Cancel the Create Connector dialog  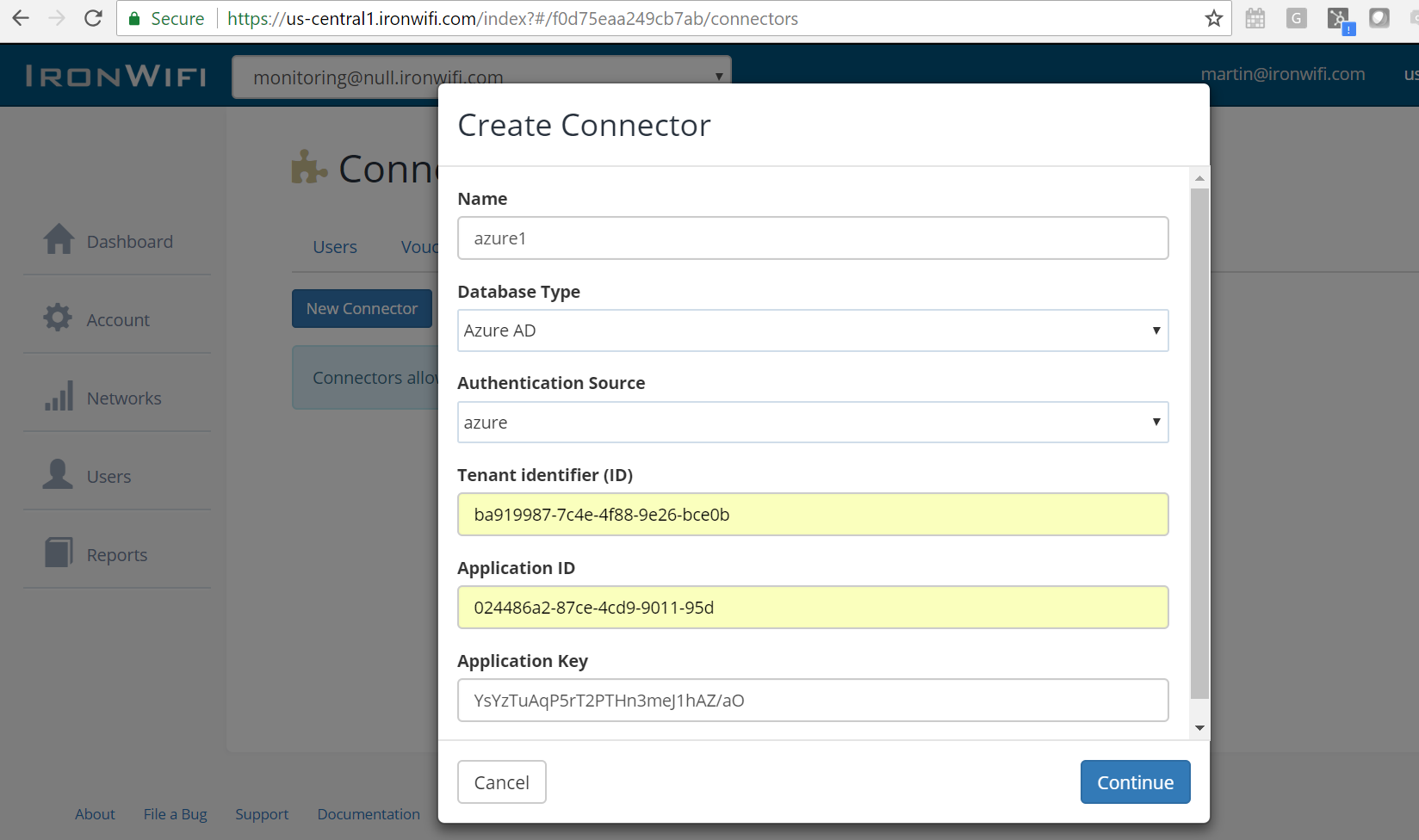[x=501, y=782]
